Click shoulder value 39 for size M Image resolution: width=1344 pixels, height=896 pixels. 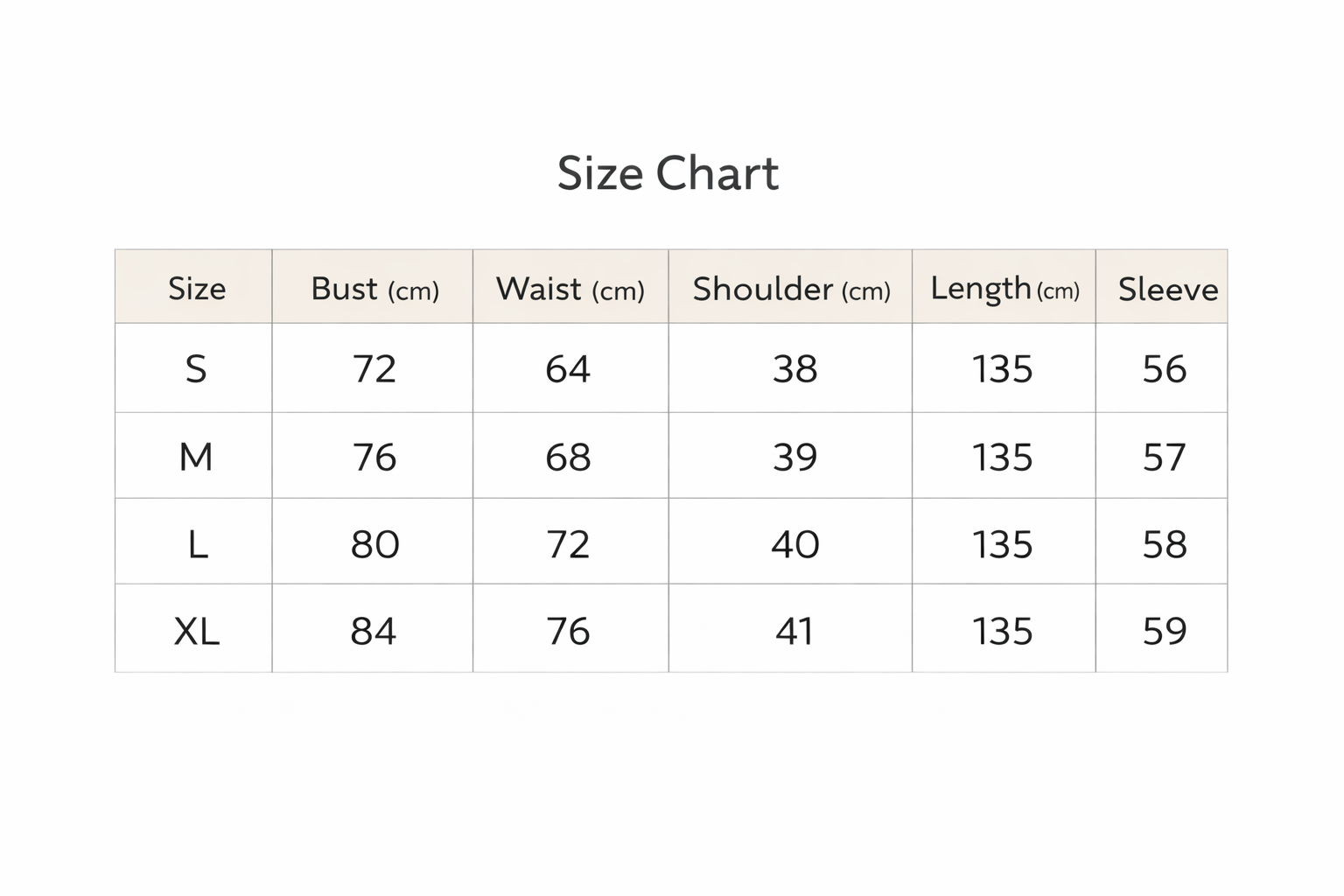click(794, 457)
